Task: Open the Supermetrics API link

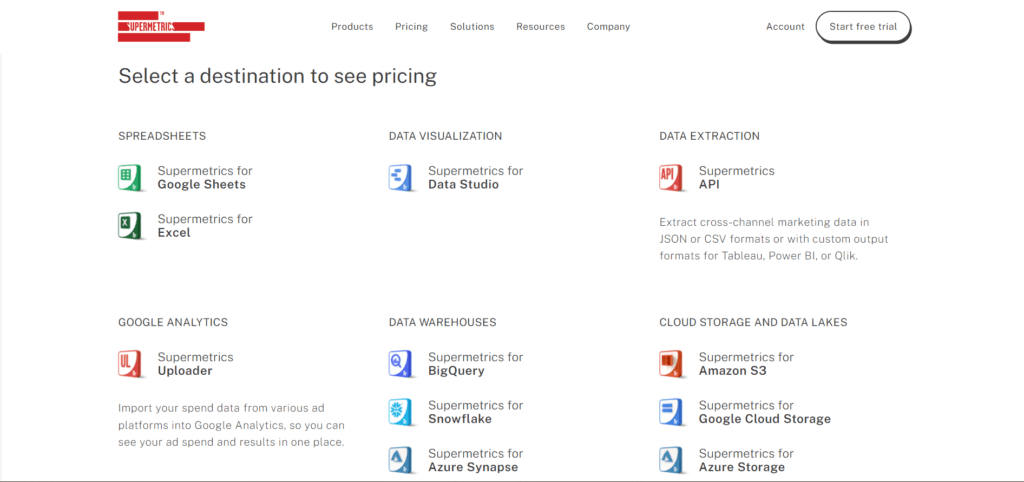Action: (737, 178)
